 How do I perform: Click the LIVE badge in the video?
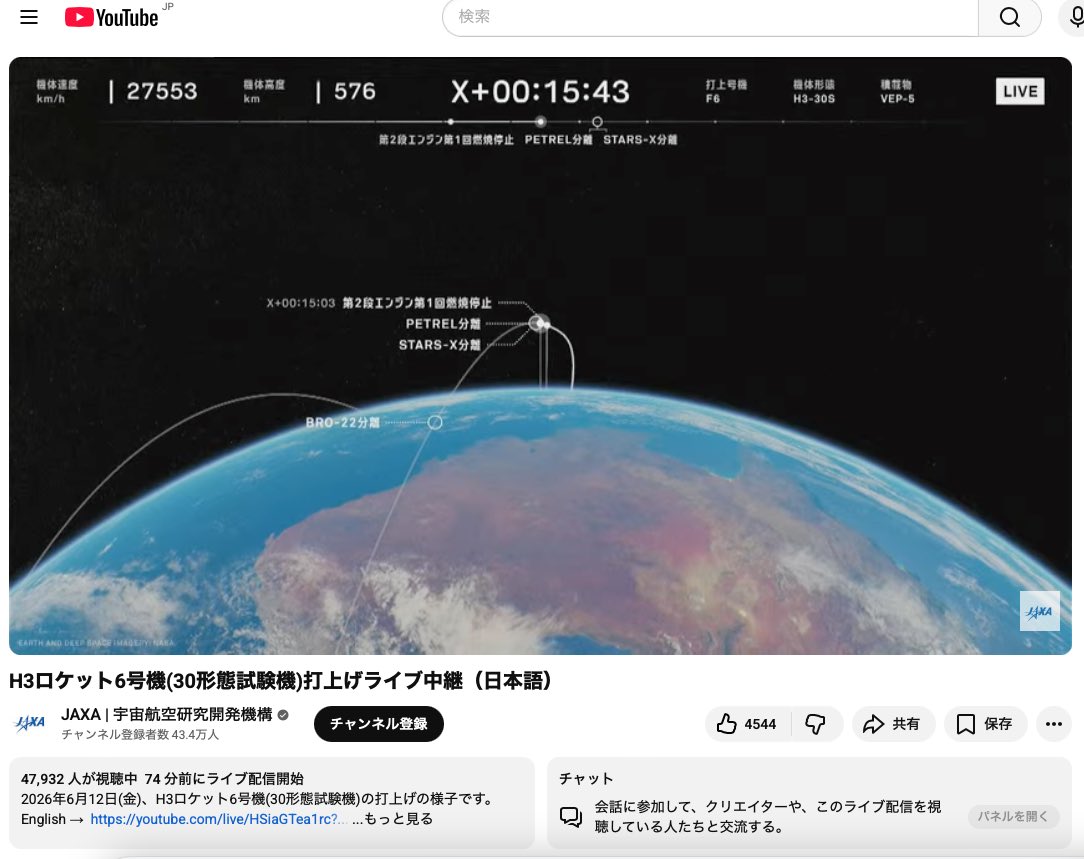pyautogui.click(x=1020, y=91)
